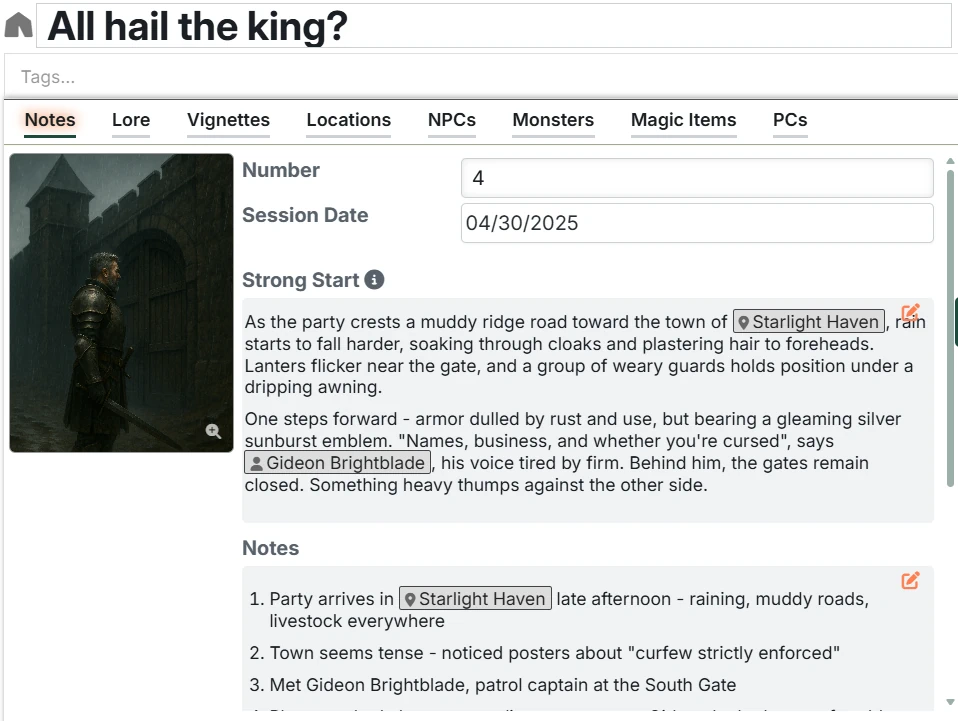Click the session title text field

click(494, 26)
